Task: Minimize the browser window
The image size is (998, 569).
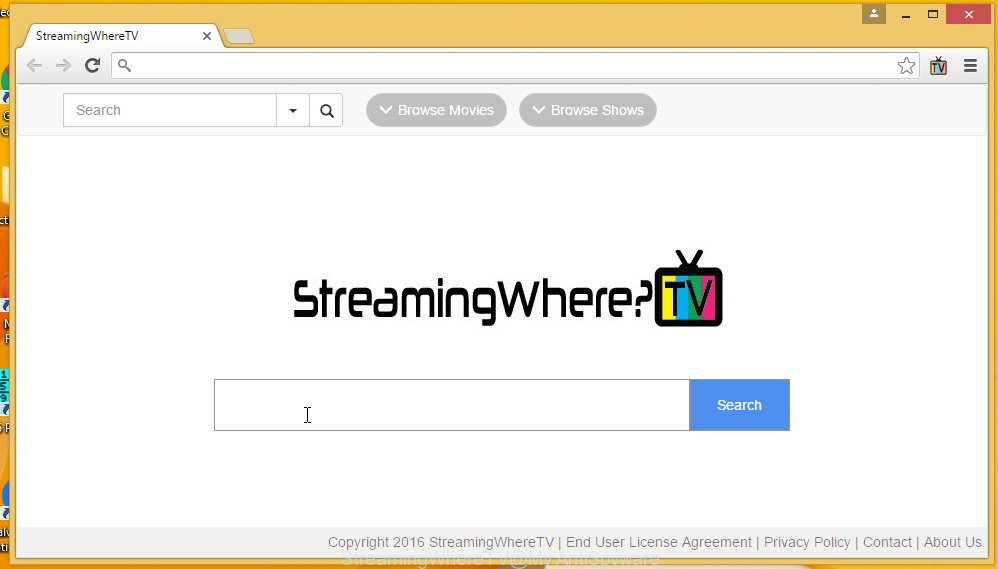Action: [906, 14]
